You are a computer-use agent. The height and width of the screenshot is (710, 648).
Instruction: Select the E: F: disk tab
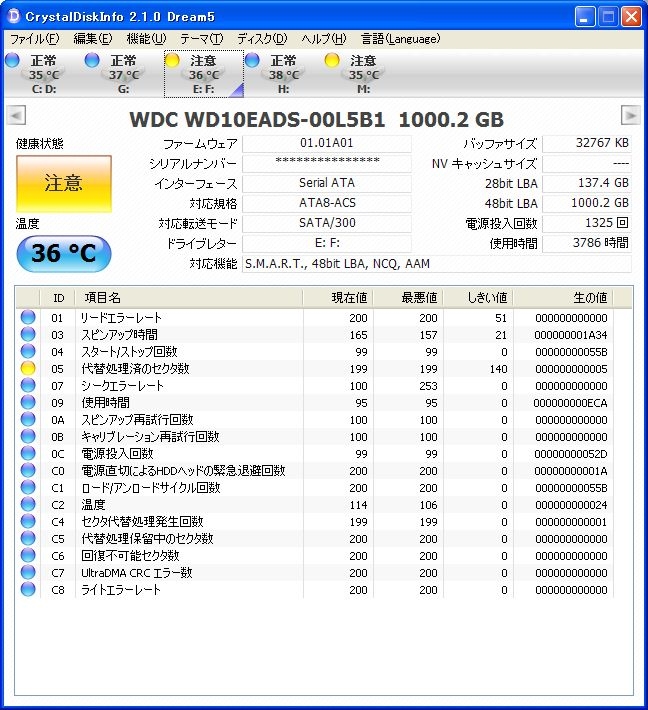pyautogui.click(x=204, y=74)
